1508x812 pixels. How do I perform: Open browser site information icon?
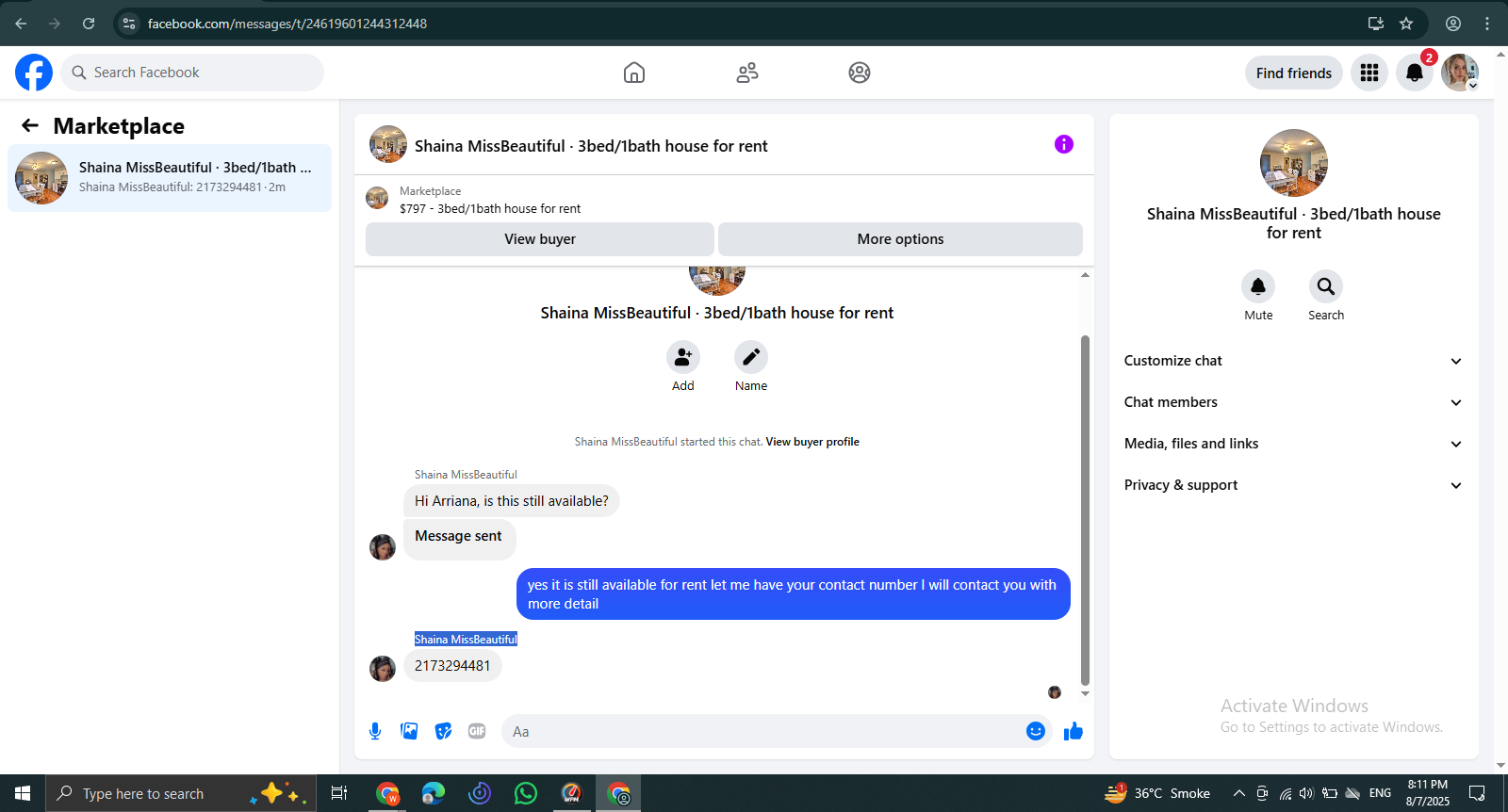pos(130,24)
